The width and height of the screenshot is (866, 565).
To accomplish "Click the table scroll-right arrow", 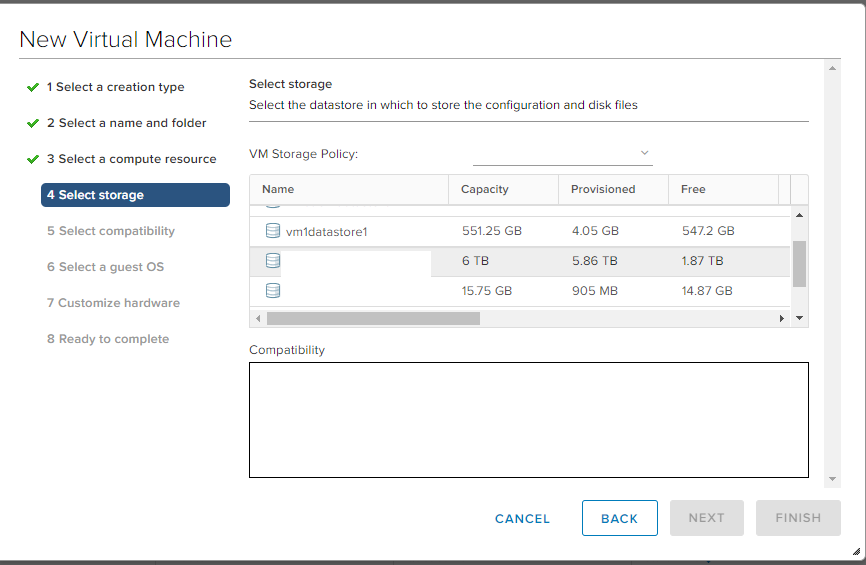I will [781, 318].
